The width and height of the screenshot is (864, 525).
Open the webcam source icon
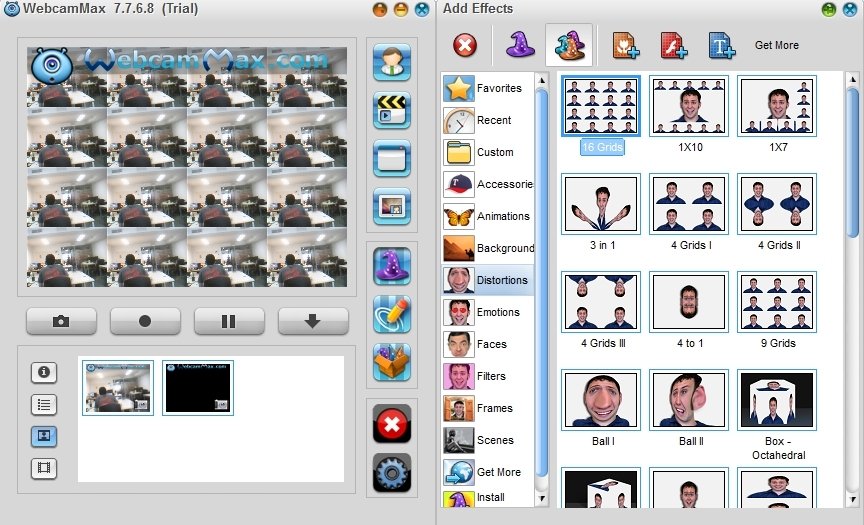[392, 62]
